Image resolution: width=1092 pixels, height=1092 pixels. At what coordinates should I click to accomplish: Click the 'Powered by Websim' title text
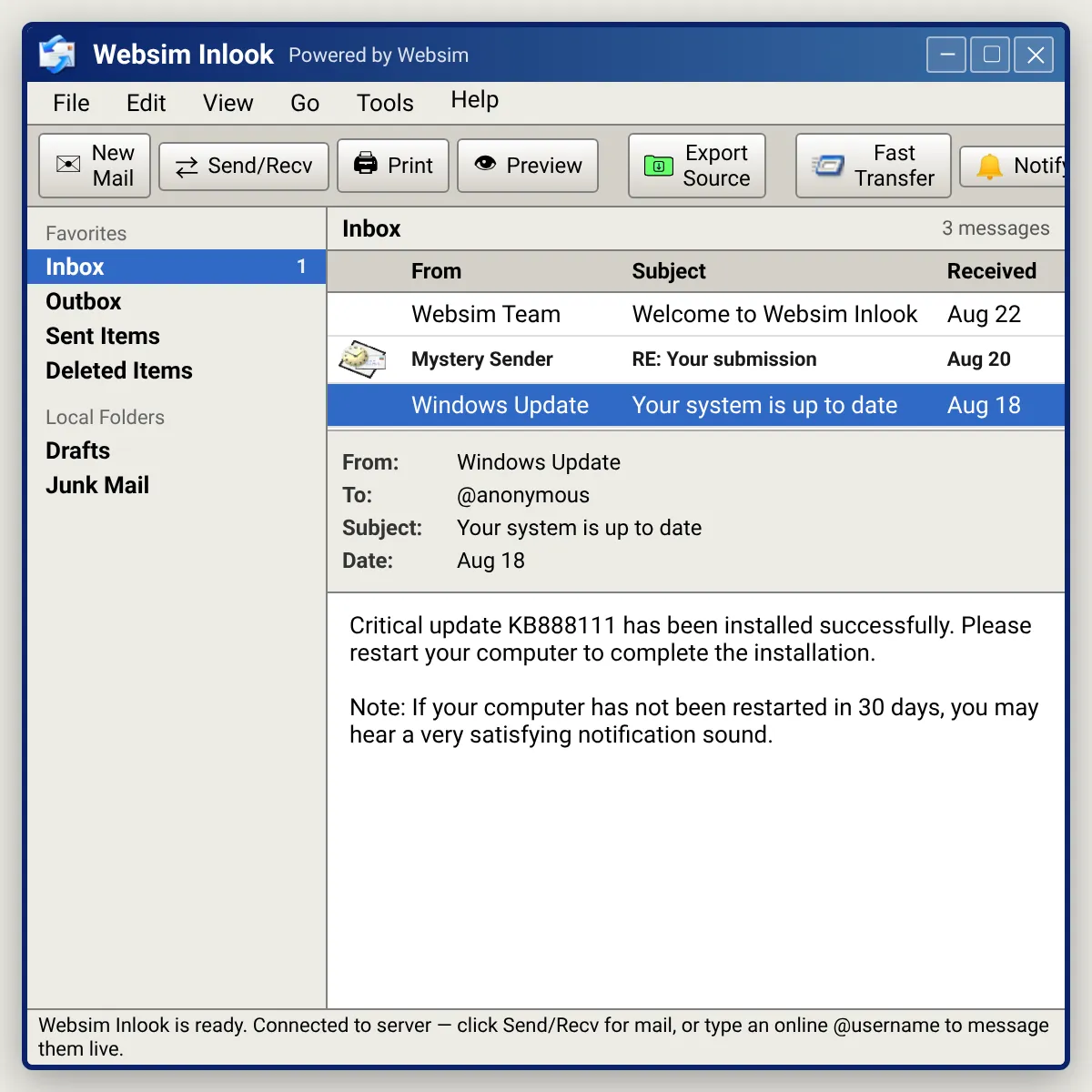(x=379, y=56)
